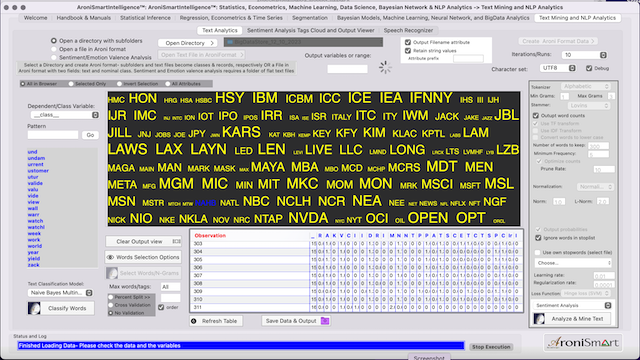The width and height of the screenshot is (640, 360).
Task: Click the Pattern input field
Action: pyautogui.click(x=53, y=135)
